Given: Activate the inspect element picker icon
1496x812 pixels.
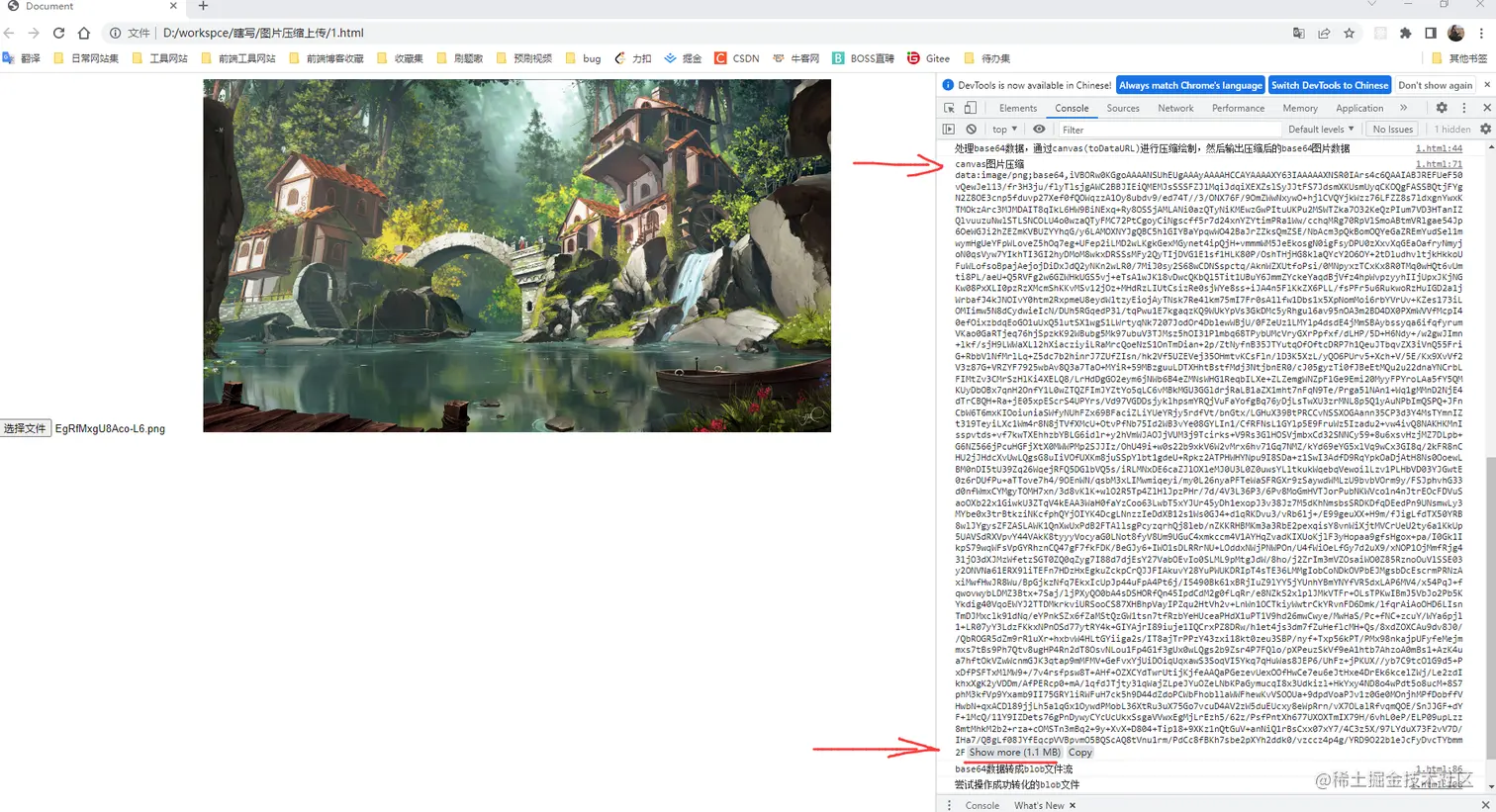Looking at the screenshot, I should (949, 108).
